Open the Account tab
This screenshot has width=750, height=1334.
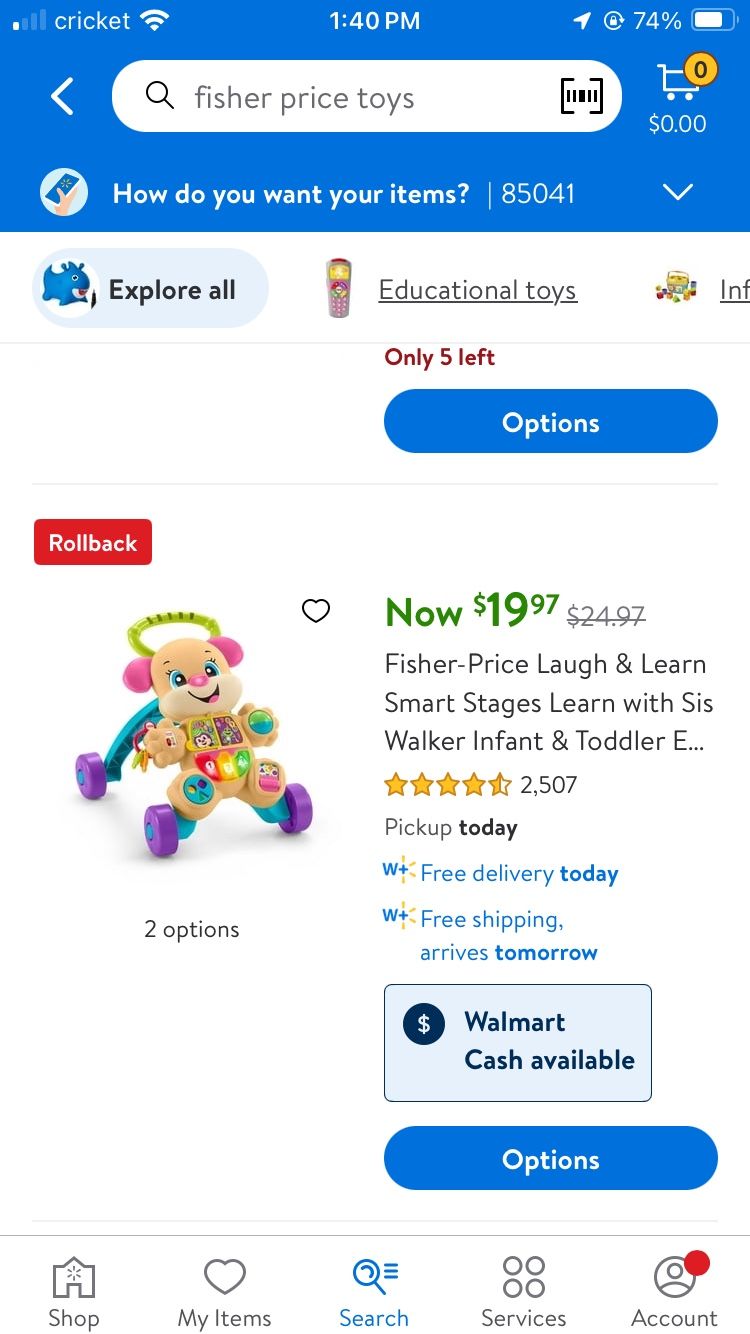click(x=674, y=1292)
